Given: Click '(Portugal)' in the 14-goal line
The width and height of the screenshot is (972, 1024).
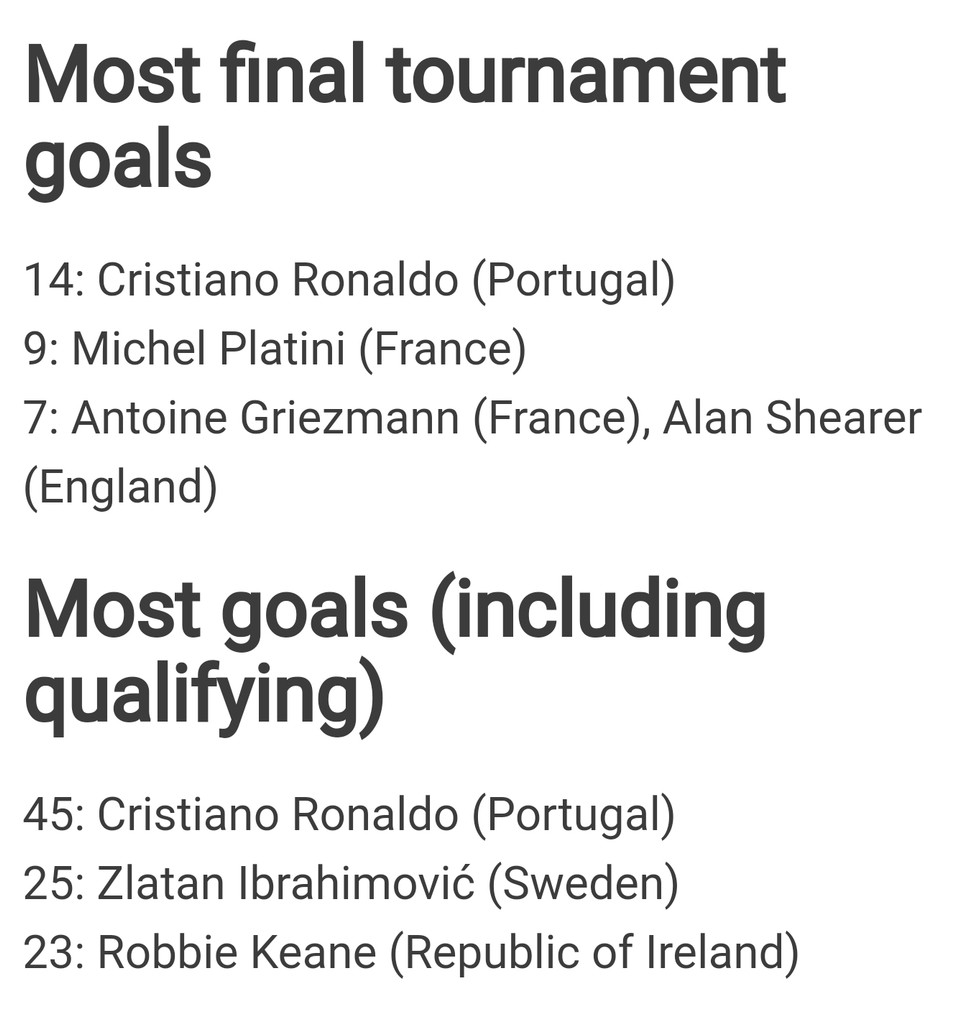Looking at the screenshot, I should 573,281.
